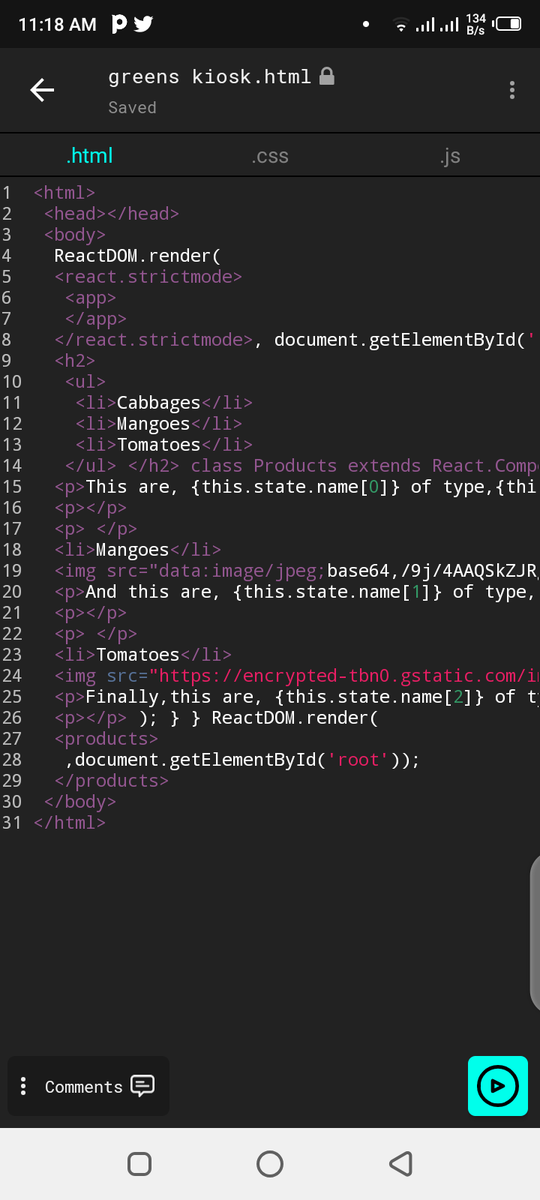Click closing </html> tag line 31
Image resolution: width=540 pixels, height=1200 pixels.
click(69, 822)
